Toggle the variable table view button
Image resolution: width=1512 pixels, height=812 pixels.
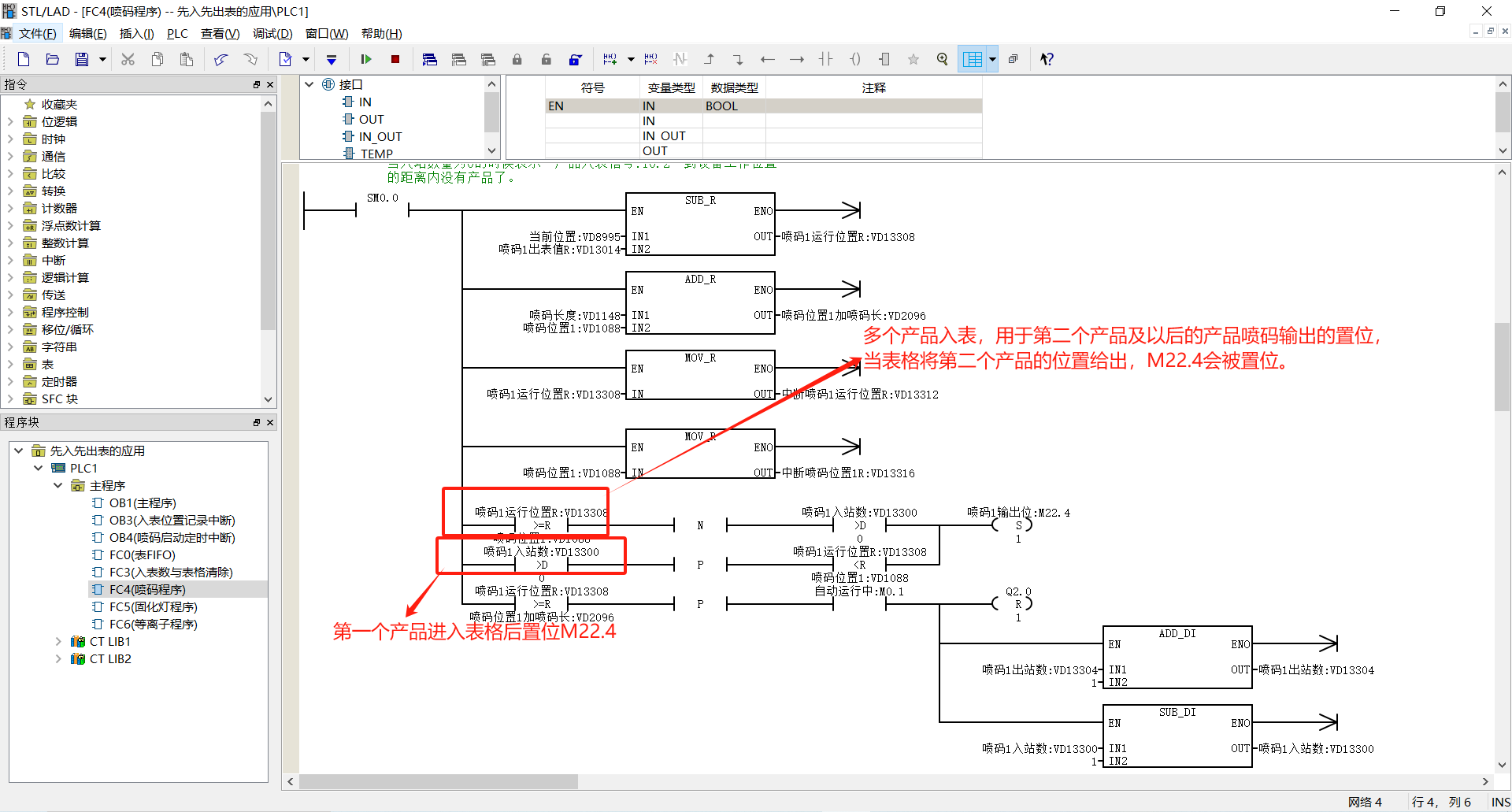click(973, 59)
